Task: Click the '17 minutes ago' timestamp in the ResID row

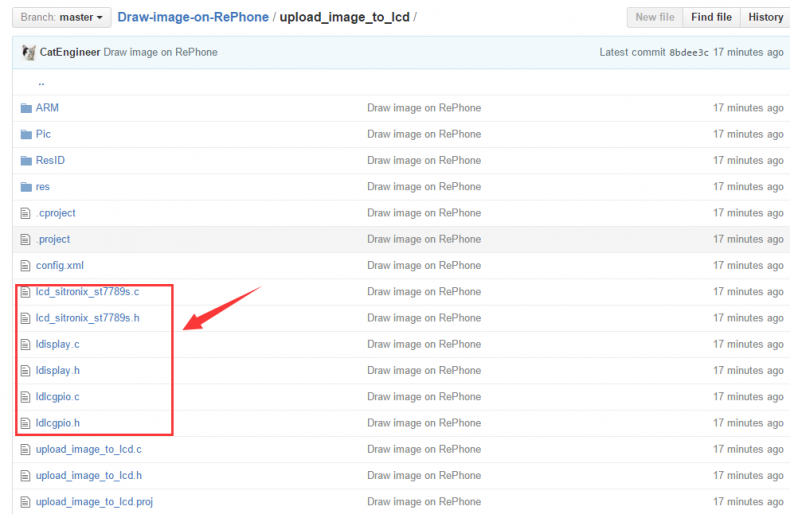Action: (748, 160)
